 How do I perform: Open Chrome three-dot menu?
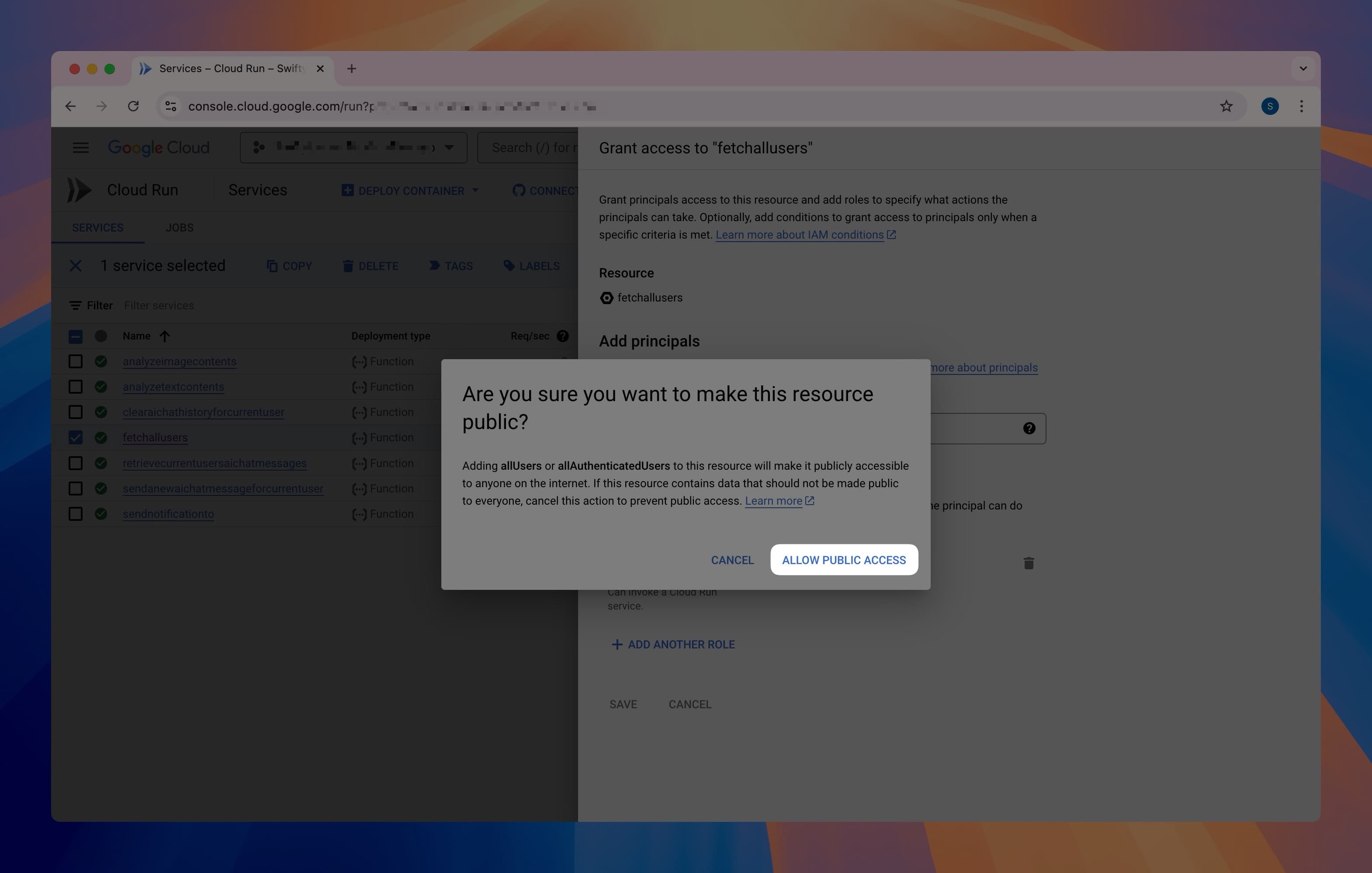[1301, 106]
